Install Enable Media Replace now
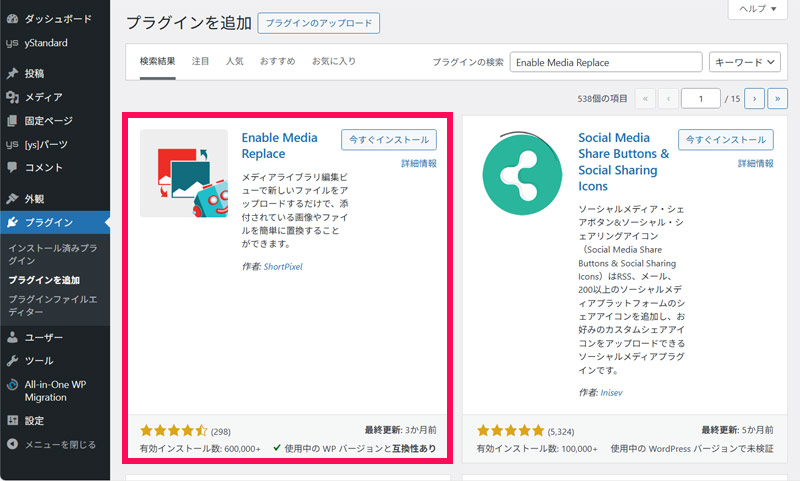The height and width of the screenshot is (481, 800). 389,139
